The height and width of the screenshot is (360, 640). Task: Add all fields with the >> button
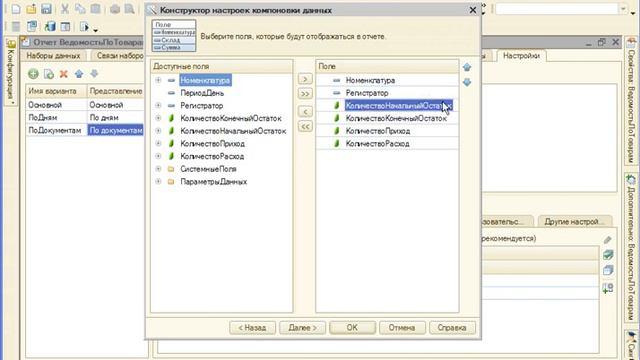(x=305, y=94)
